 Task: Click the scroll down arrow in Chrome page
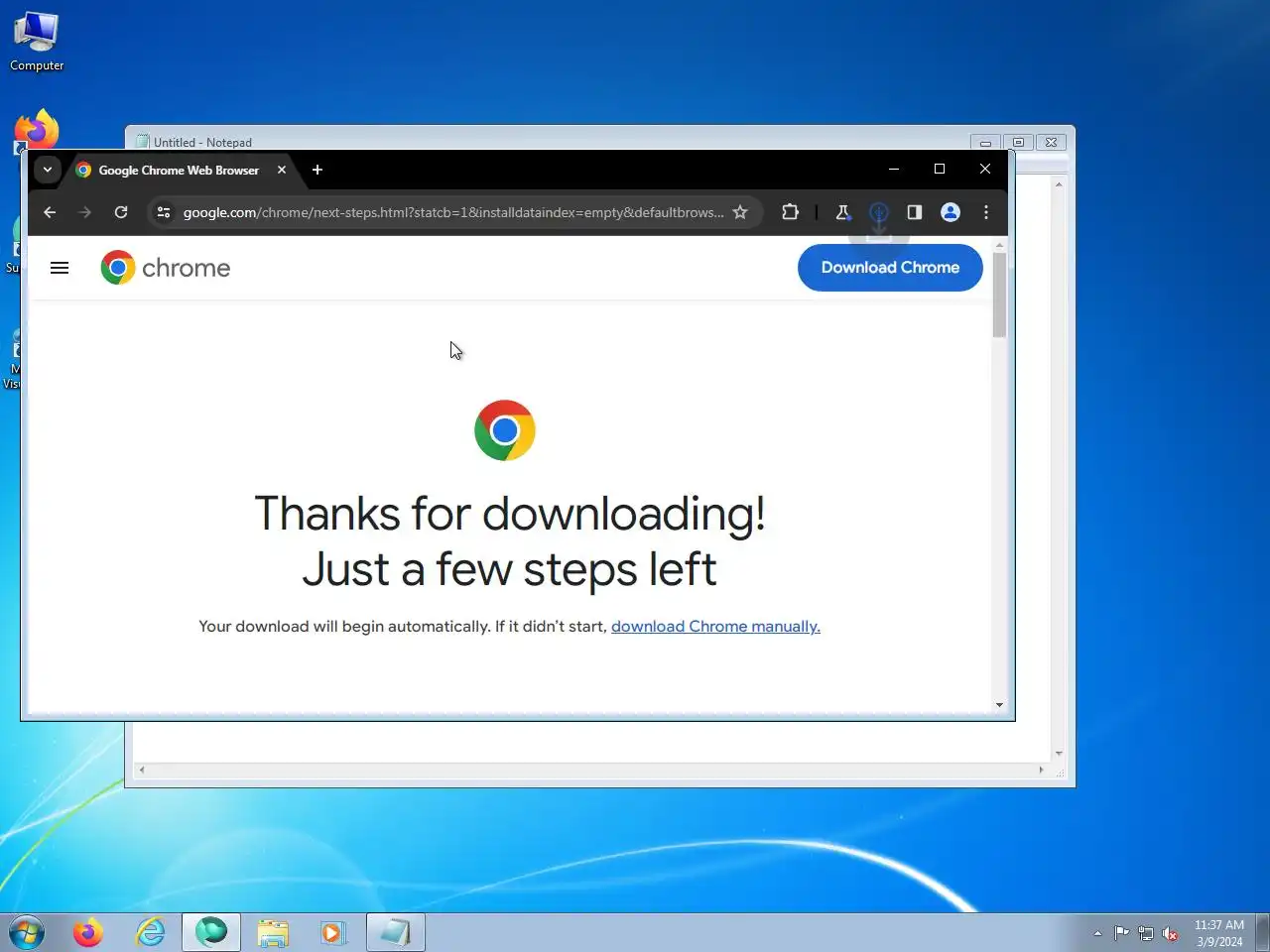999,705
